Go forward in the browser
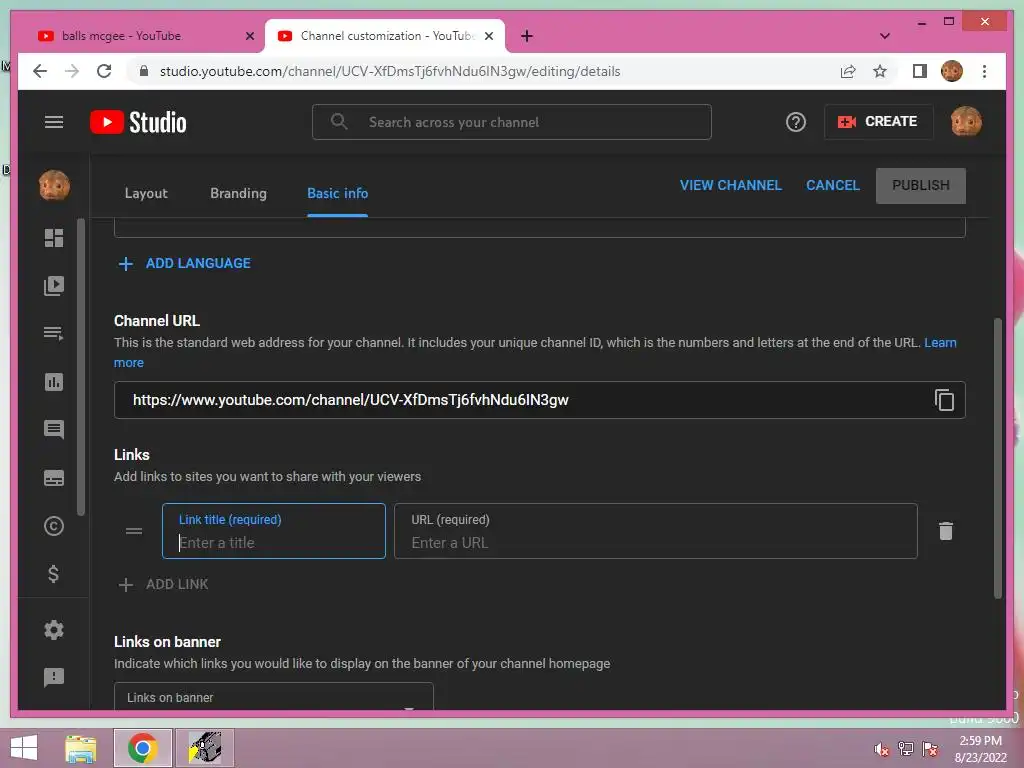The width and height of the screenshot is (1024, 768). [72, 71]
